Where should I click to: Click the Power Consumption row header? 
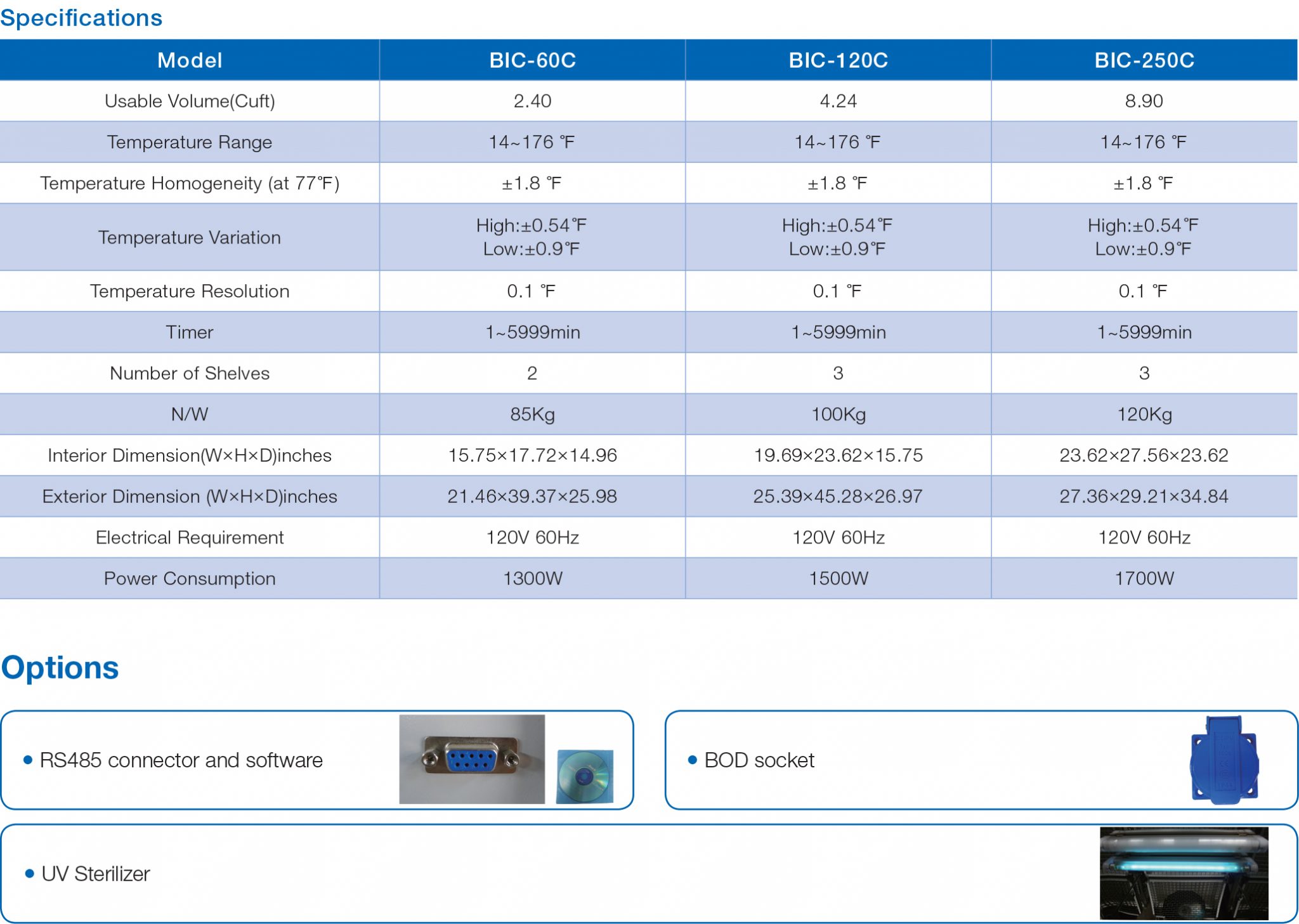tap(190, 578)
